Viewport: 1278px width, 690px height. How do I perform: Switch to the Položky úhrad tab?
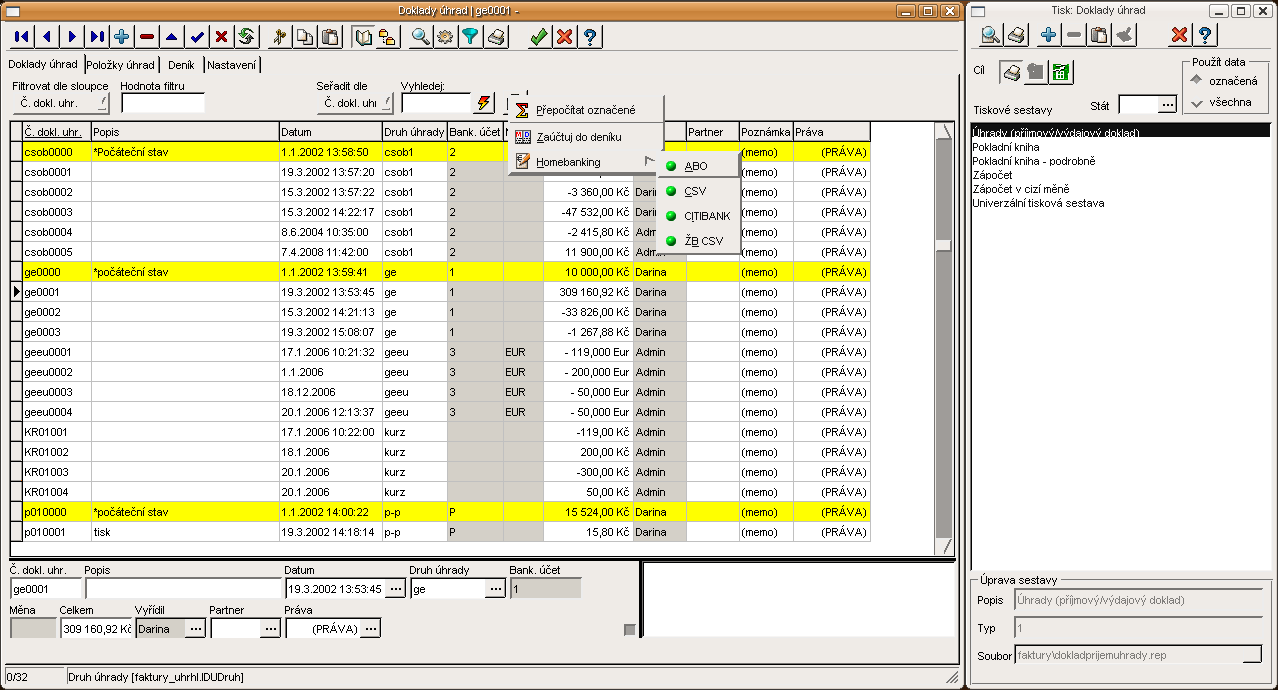click(120, 65)
